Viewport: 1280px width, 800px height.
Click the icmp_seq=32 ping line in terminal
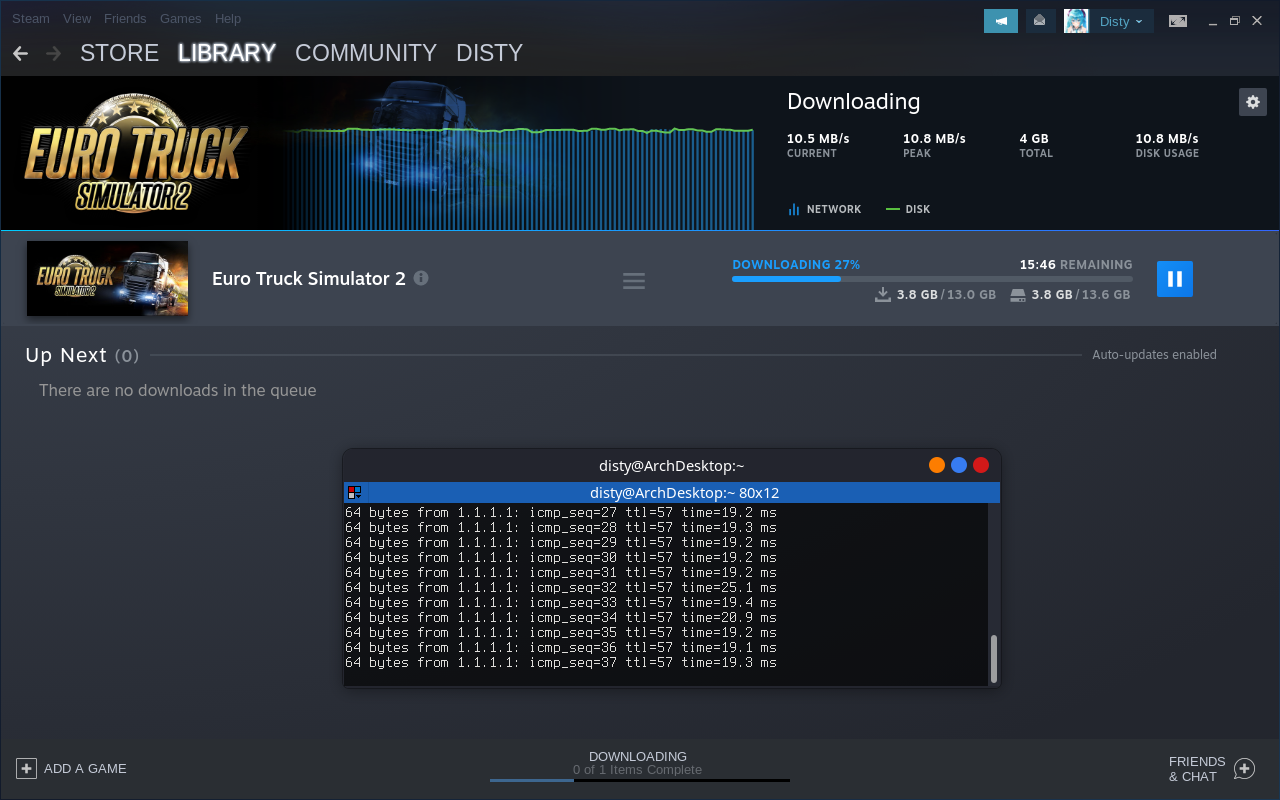561,588
